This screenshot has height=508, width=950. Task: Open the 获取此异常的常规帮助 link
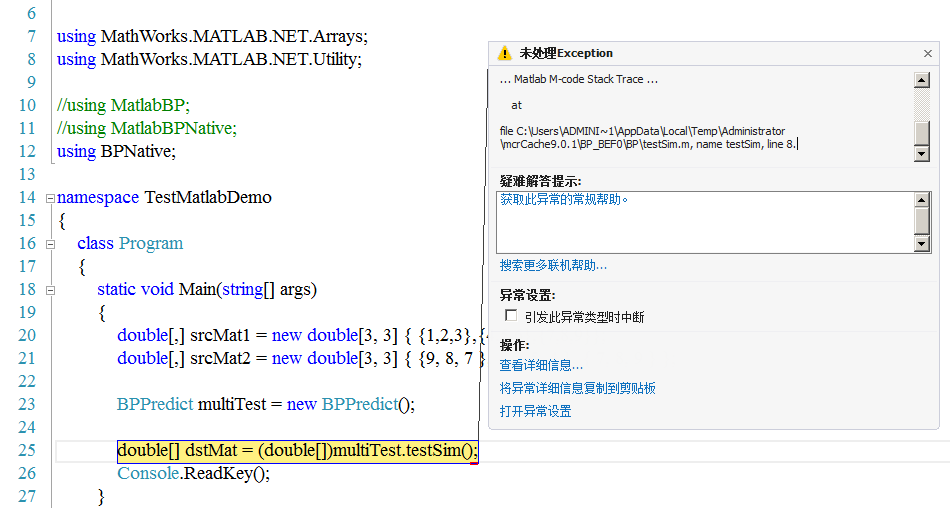tap(565, 200)
